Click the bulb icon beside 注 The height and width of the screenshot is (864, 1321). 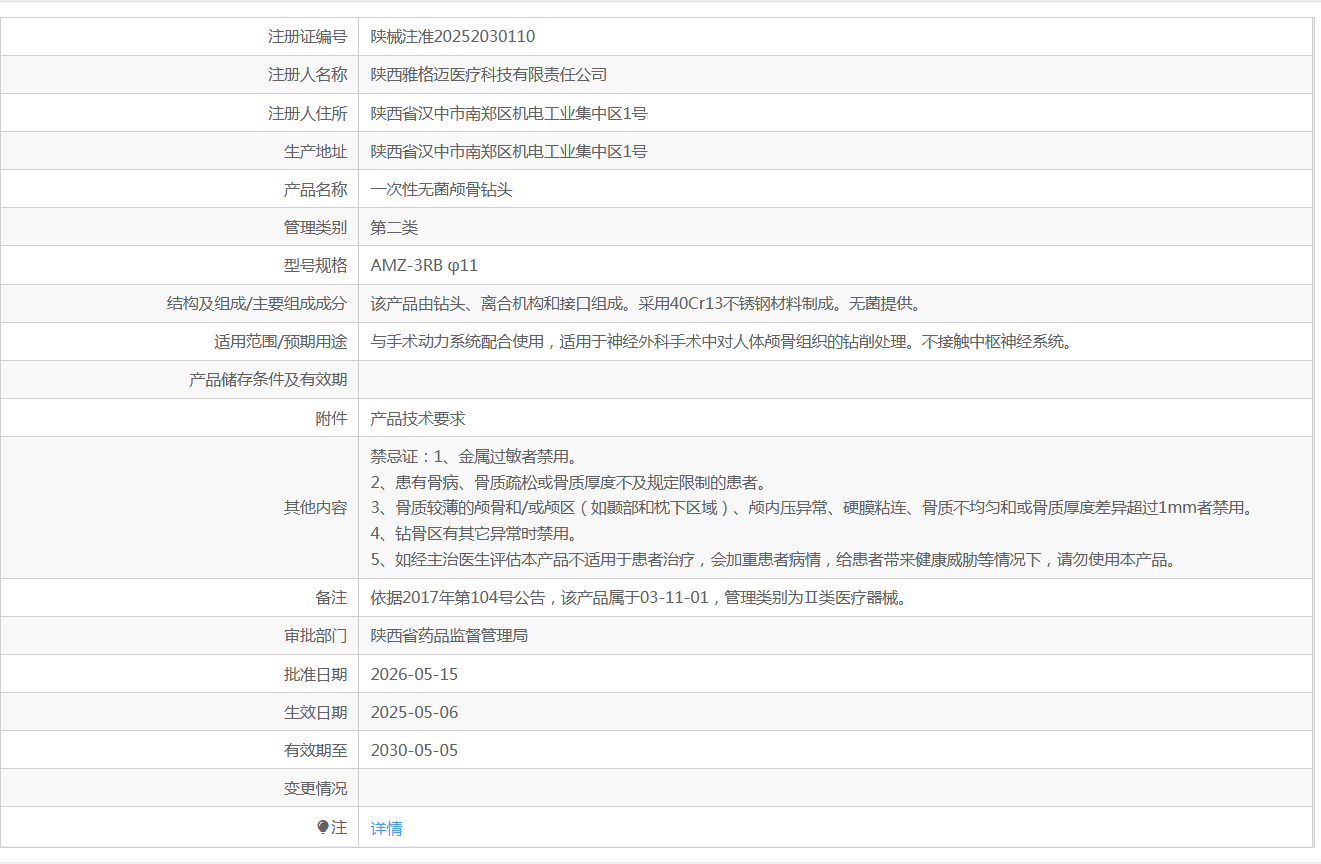pyautogui.click(x=322, y=827)
